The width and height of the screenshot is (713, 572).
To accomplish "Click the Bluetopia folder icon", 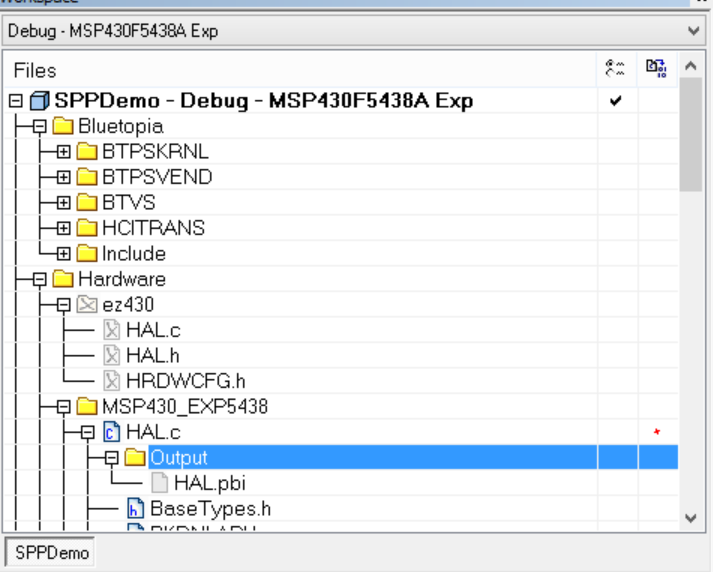I will point(63,126).
